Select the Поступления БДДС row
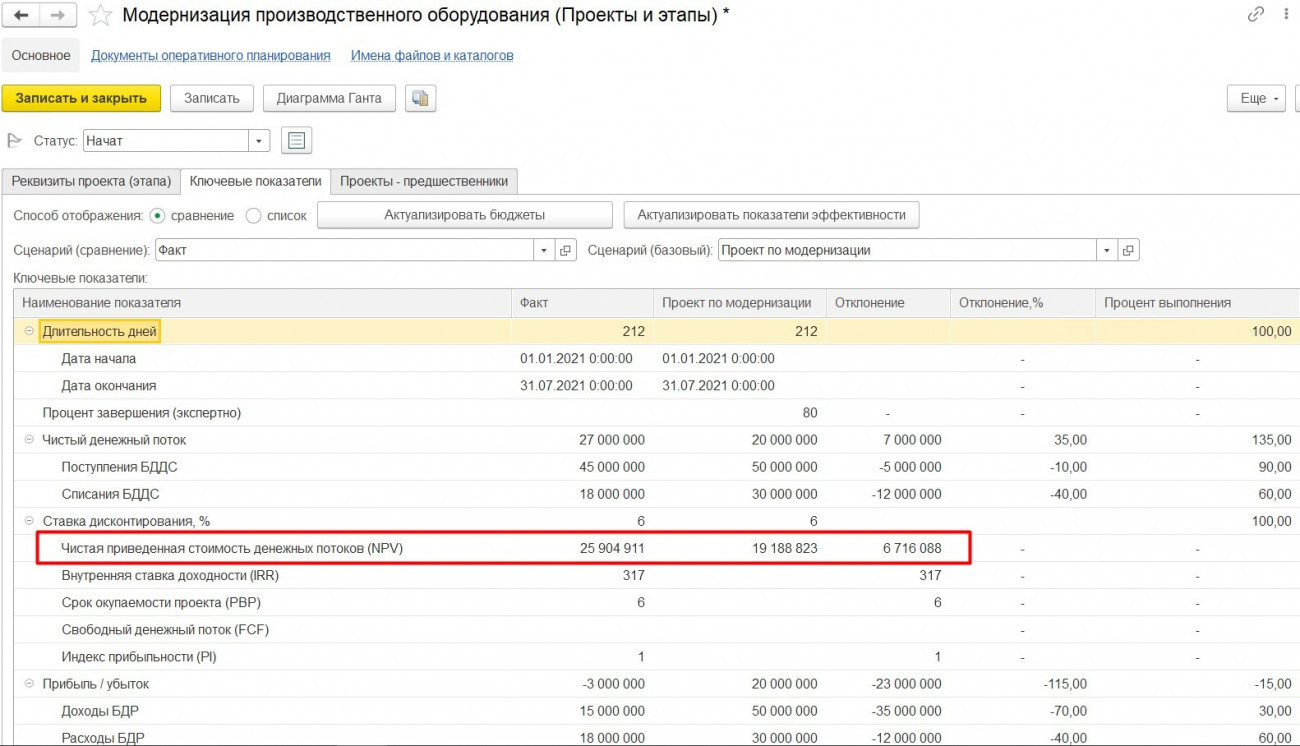 click(x=657, y=467)
